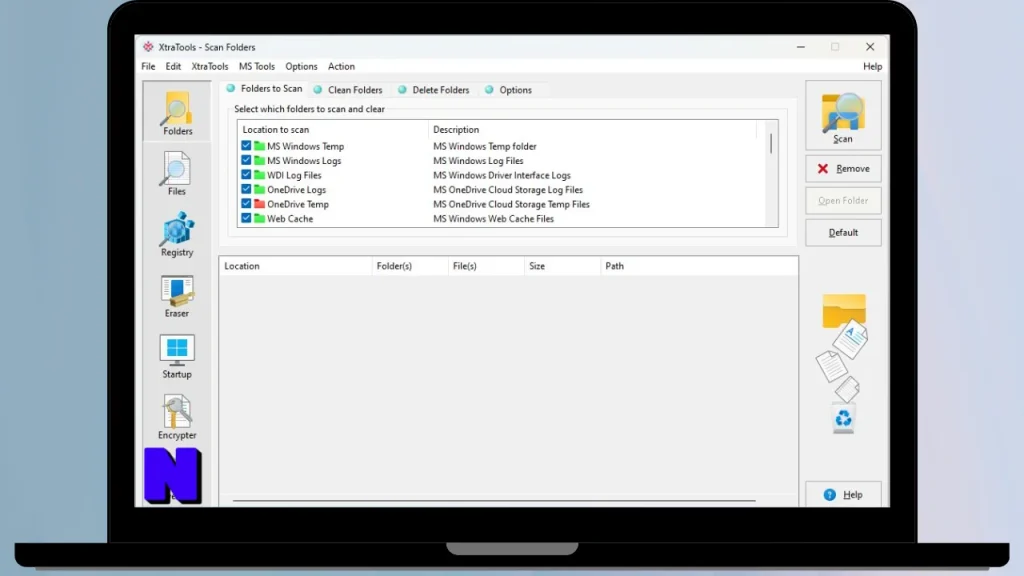Image resolution: width=1024 pixels, height=576 pixels.
Task: Switch to the Folders to Scan tab
Action: 264,89
